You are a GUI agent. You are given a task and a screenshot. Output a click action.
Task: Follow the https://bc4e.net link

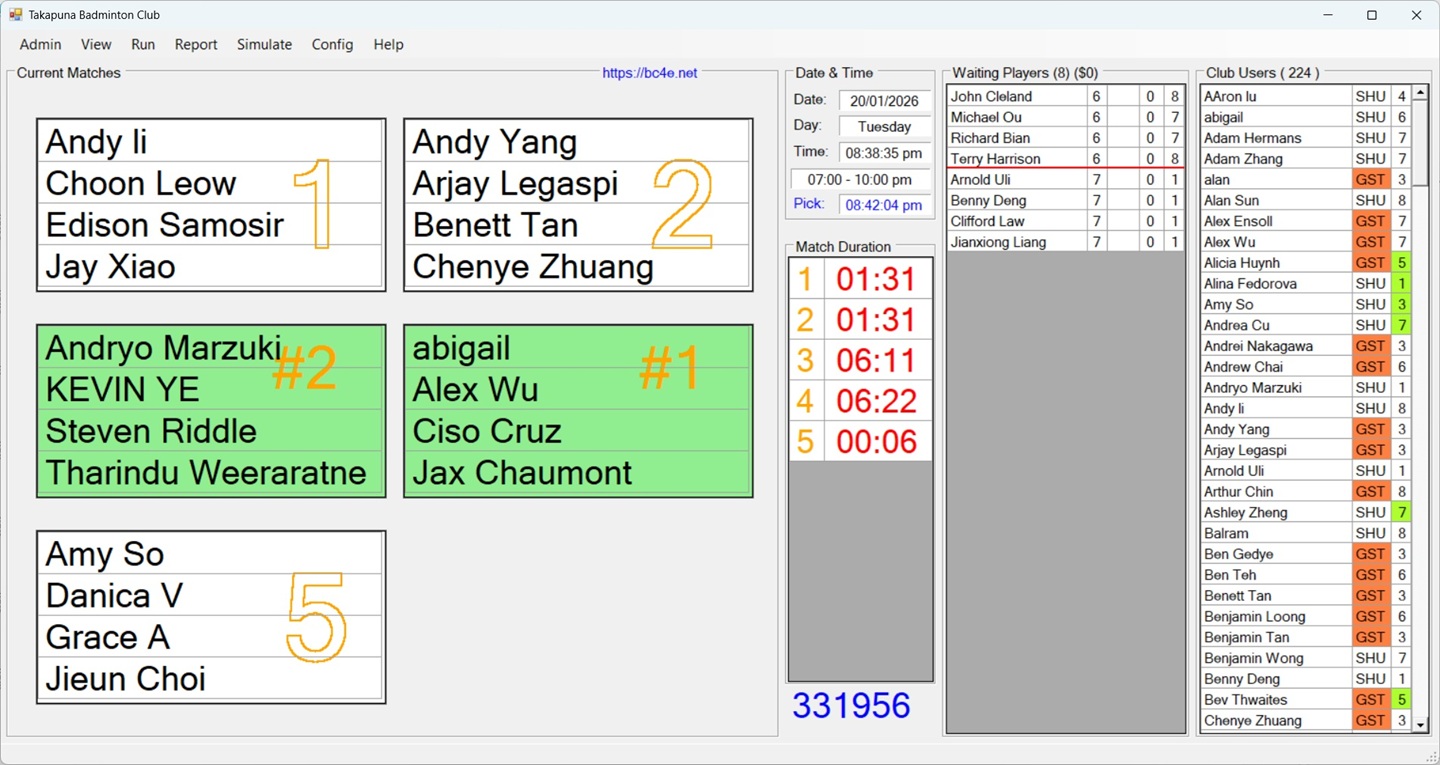(649, 73)
